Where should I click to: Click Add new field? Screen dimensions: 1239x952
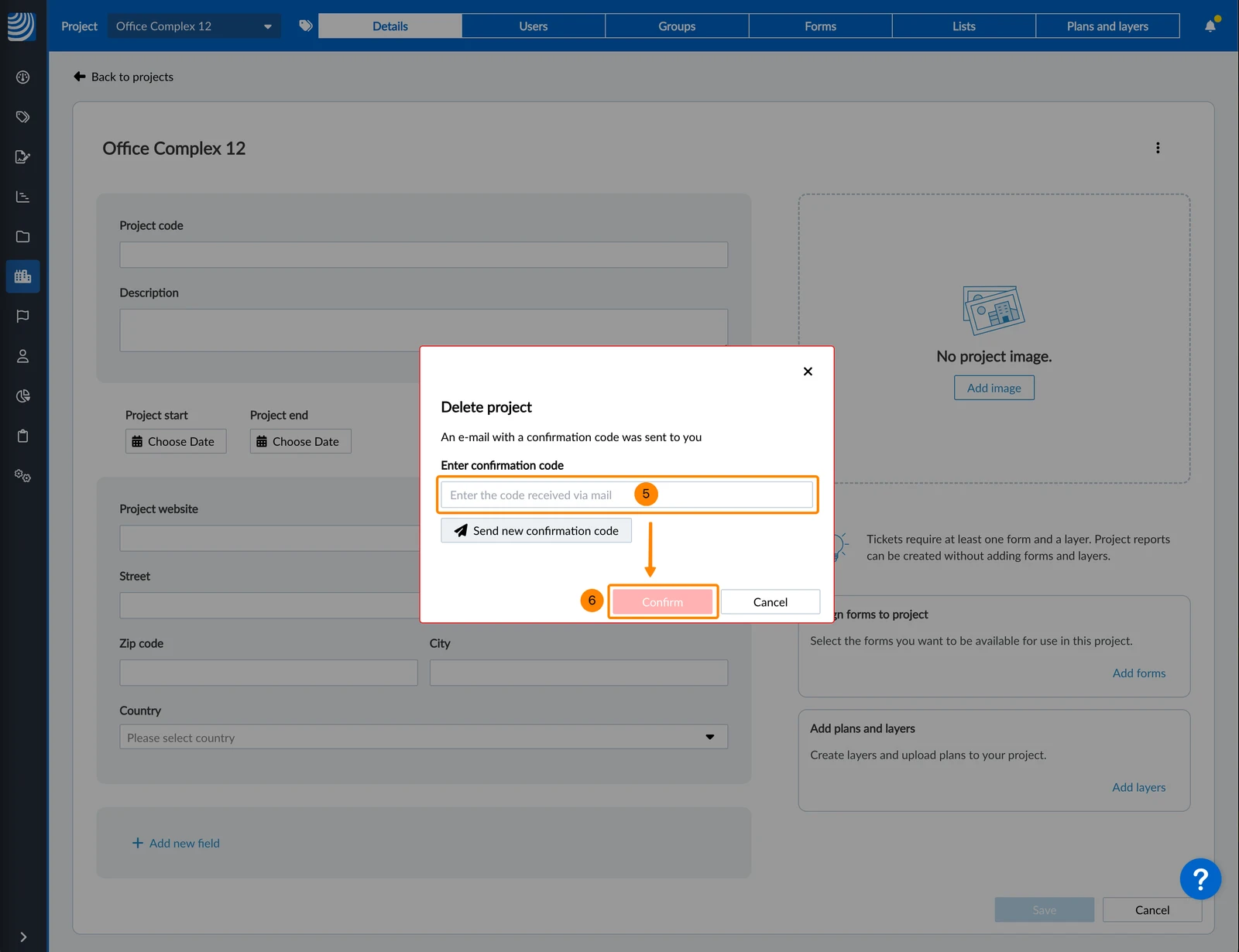click(x=176, y=843)
